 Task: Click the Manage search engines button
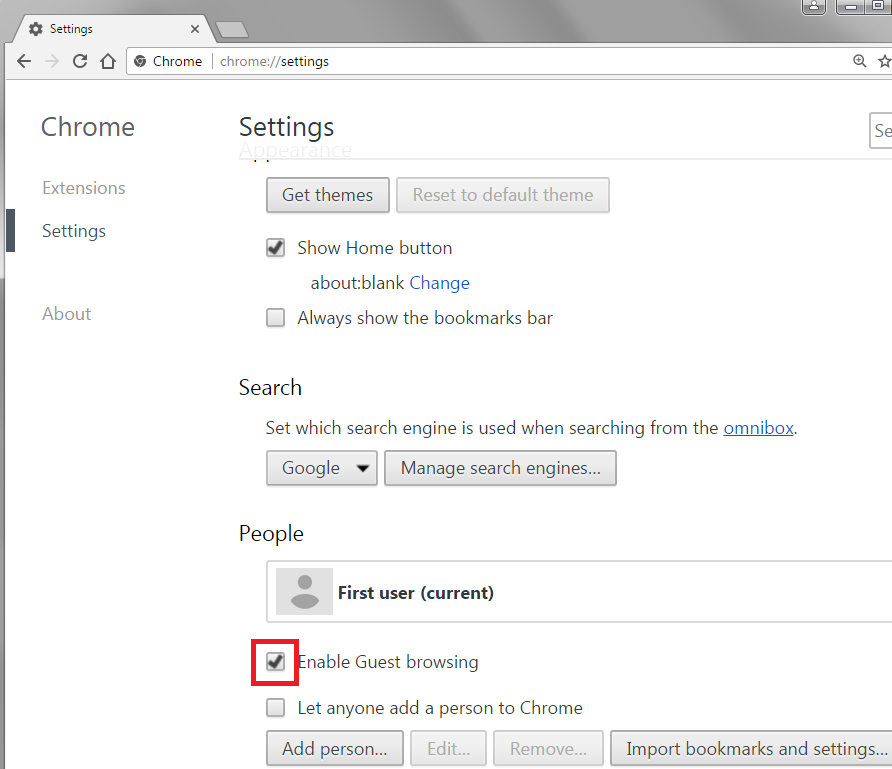[x=500, y=468]
